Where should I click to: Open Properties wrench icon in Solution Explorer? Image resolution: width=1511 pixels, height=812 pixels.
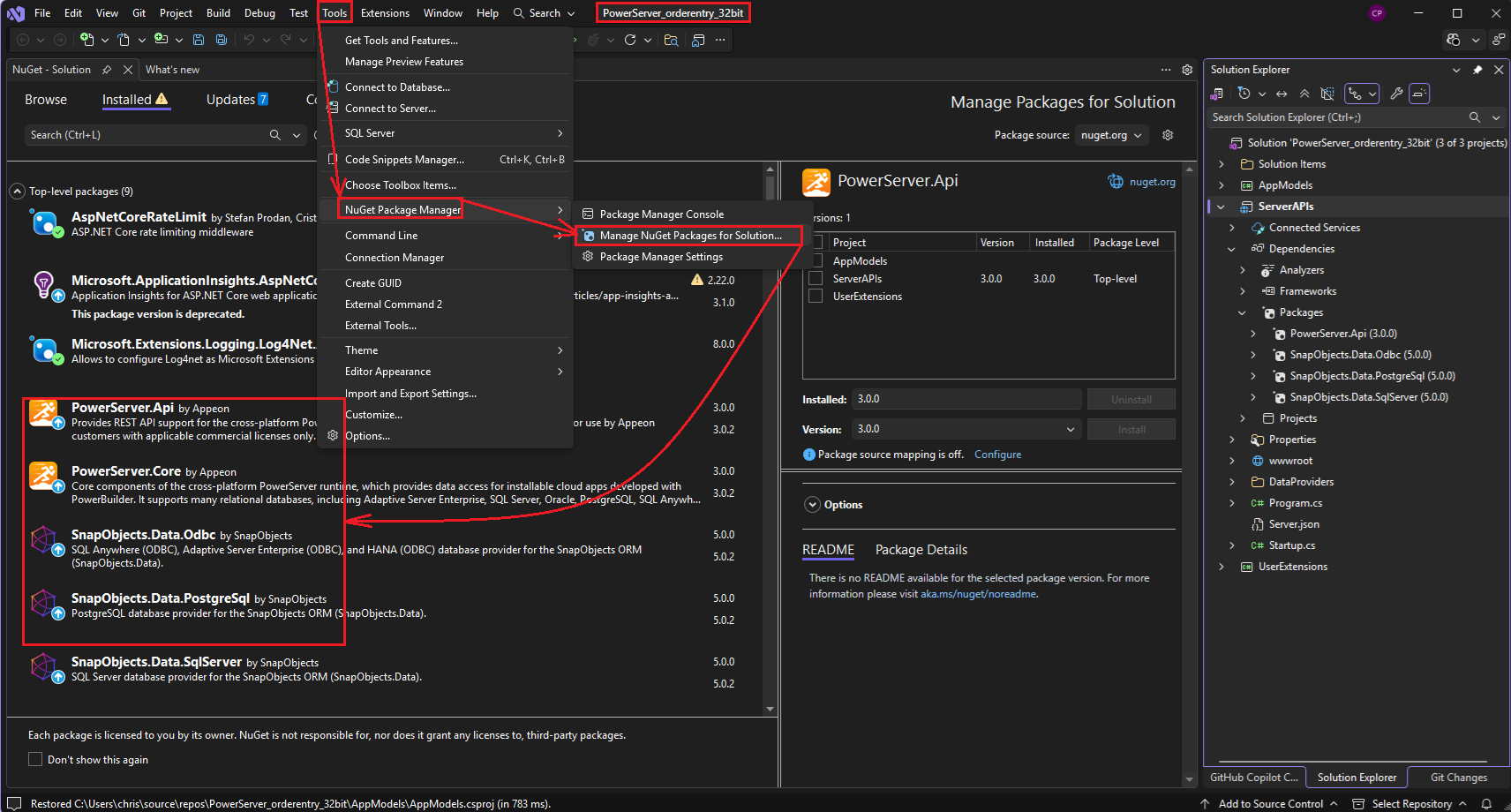(1396, 94)
